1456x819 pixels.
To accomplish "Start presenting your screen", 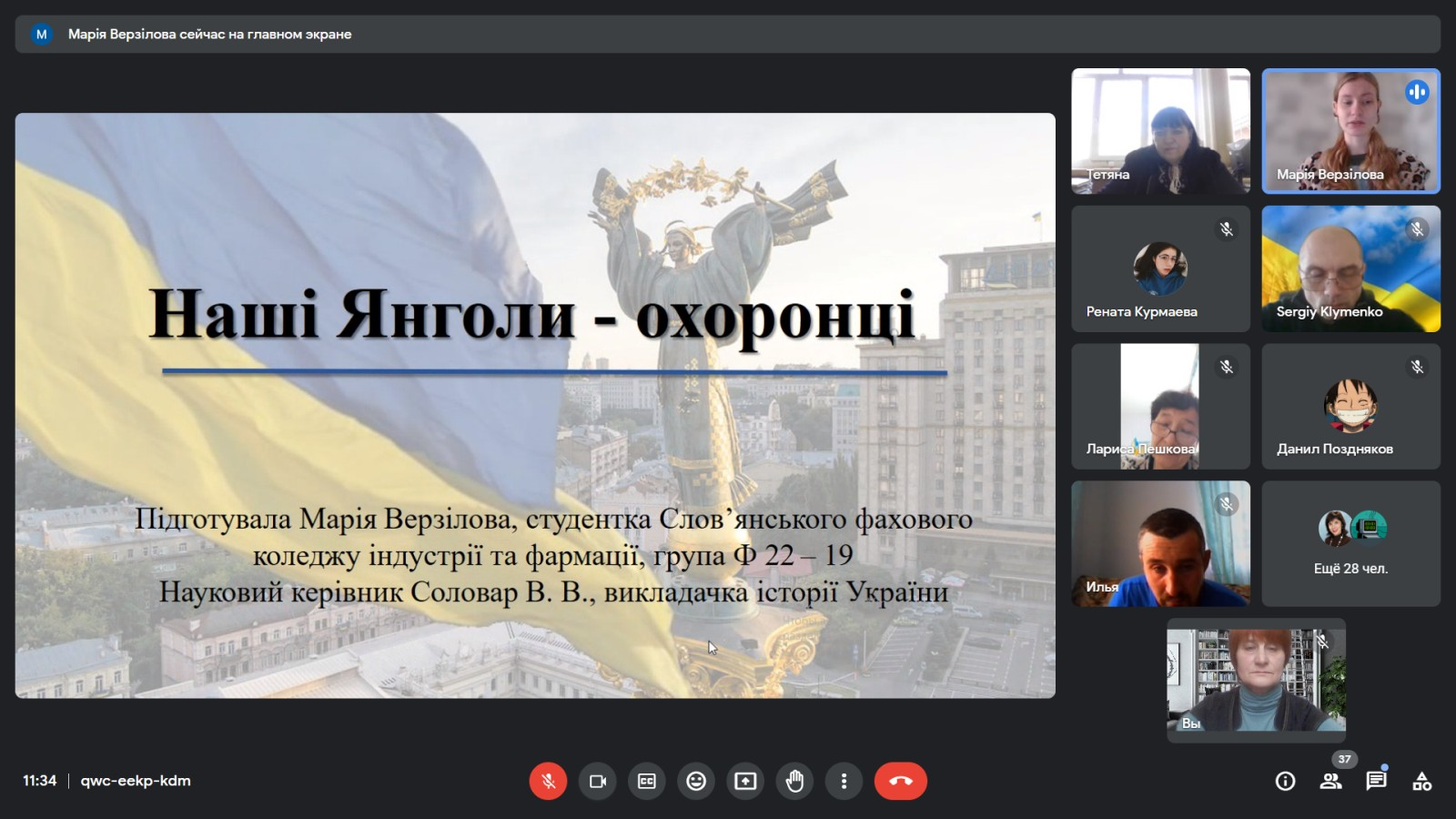I will 745,781.
